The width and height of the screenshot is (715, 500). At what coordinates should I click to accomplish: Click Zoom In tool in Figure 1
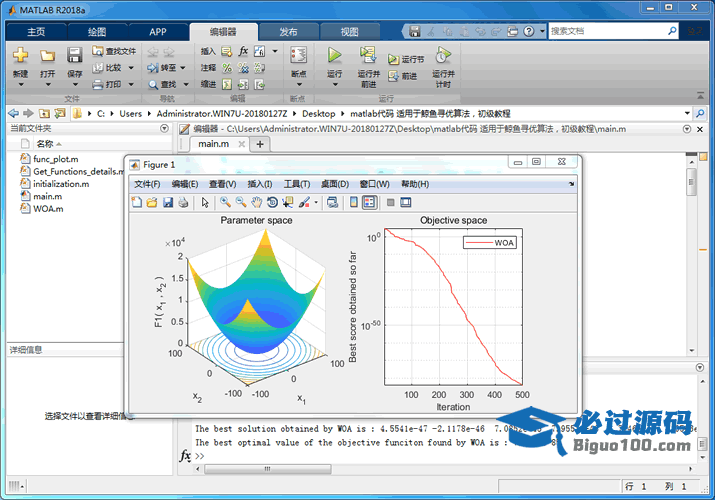point(225,202)
